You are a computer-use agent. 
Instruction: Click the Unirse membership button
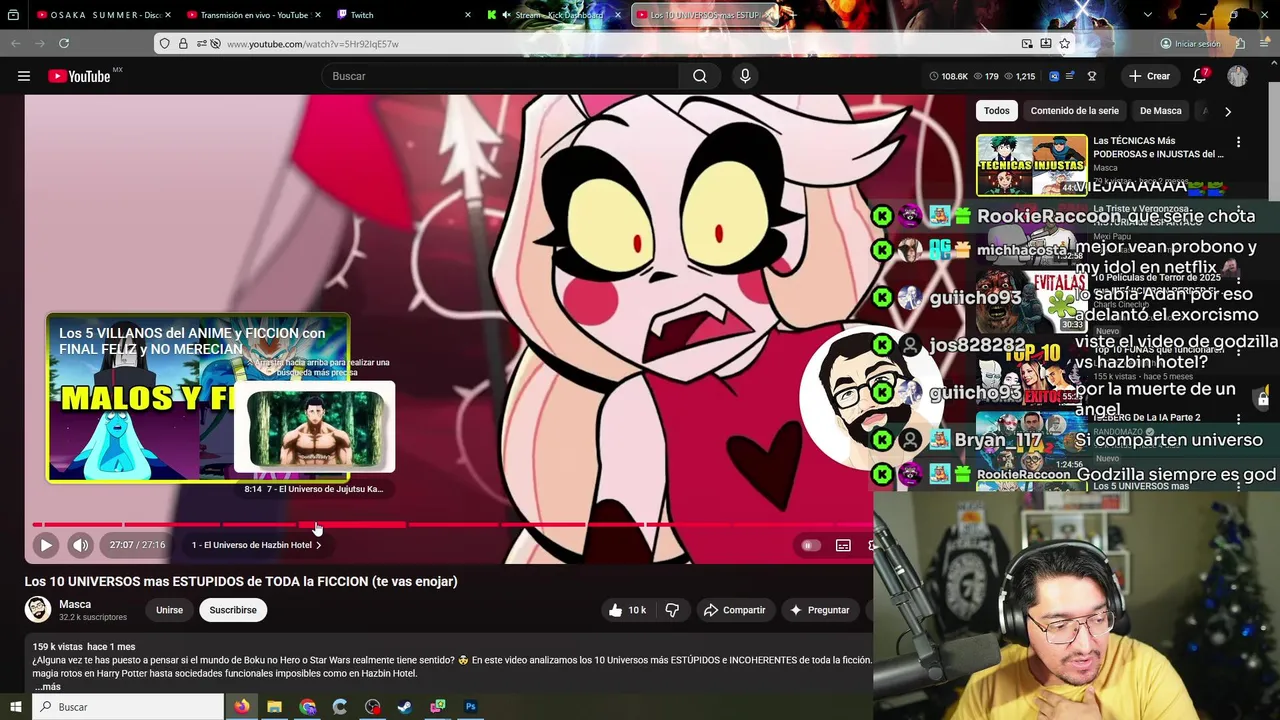[169, 610]
